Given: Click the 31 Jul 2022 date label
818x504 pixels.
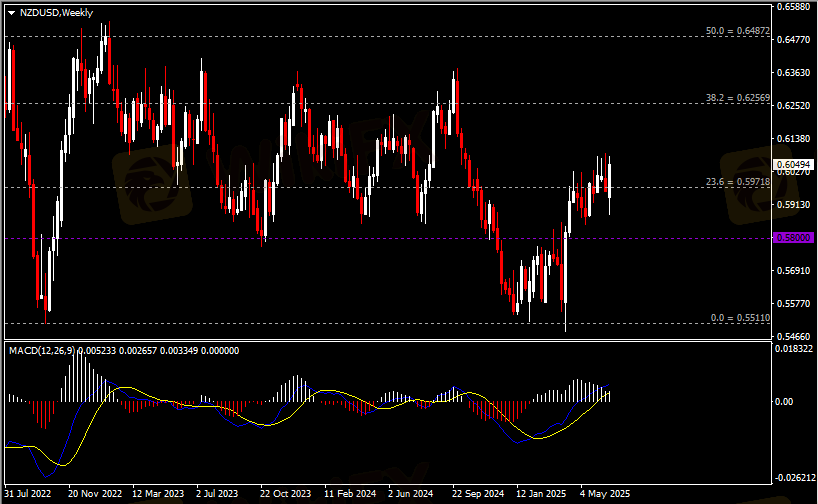Looking at the screenshot, I should click(27, 494).
